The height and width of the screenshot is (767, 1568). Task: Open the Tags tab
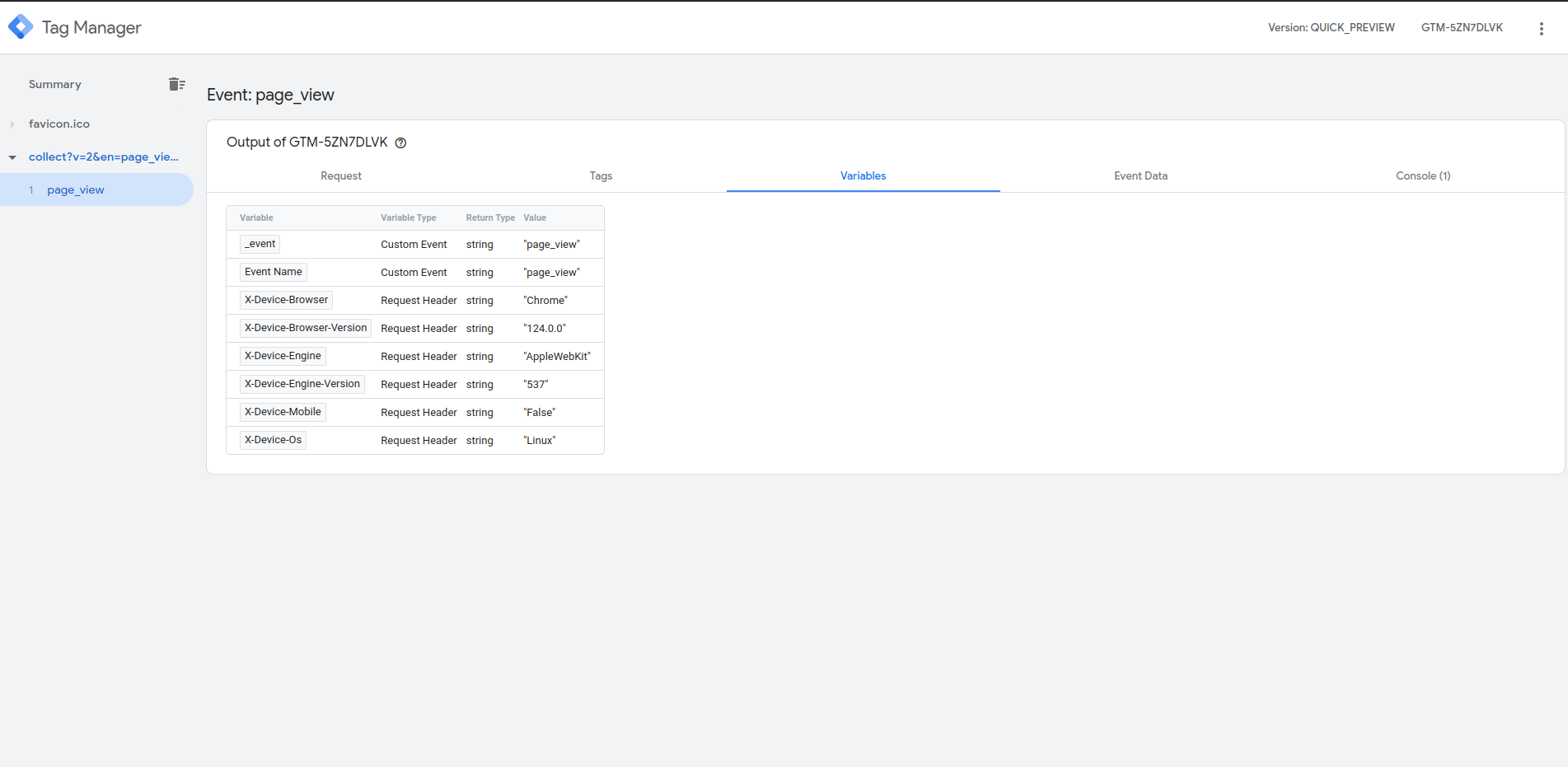pos(601,175)
